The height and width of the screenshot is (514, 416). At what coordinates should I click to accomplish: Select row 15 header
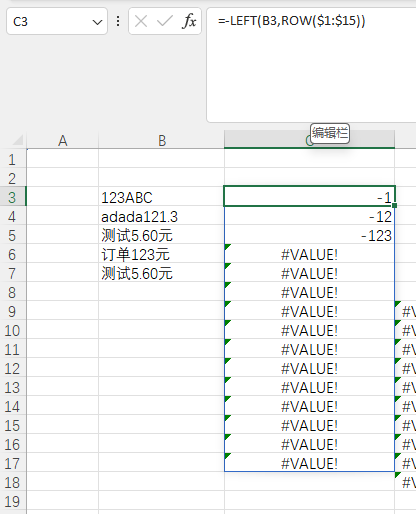(13, 426)
